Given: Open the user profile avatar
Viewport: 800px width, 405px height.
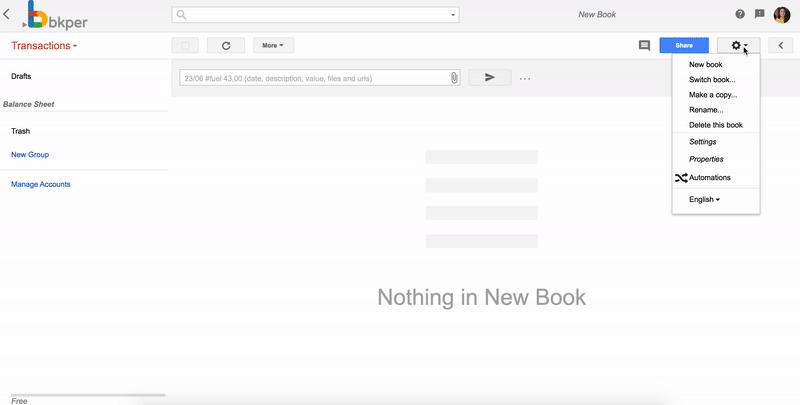Looking at the screenshot, I should tap(782, 15).
